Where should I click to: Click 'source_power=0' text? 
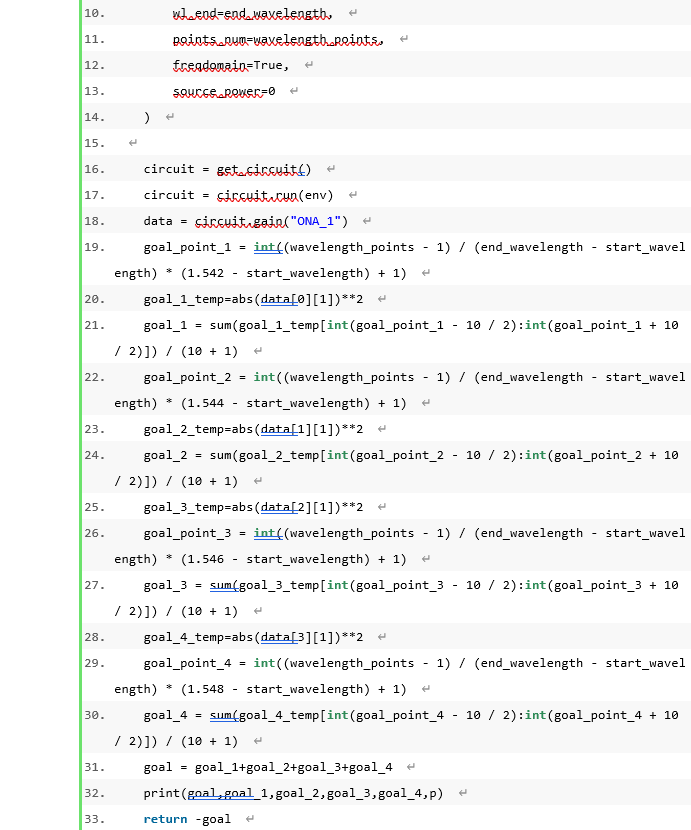point(224,91)
